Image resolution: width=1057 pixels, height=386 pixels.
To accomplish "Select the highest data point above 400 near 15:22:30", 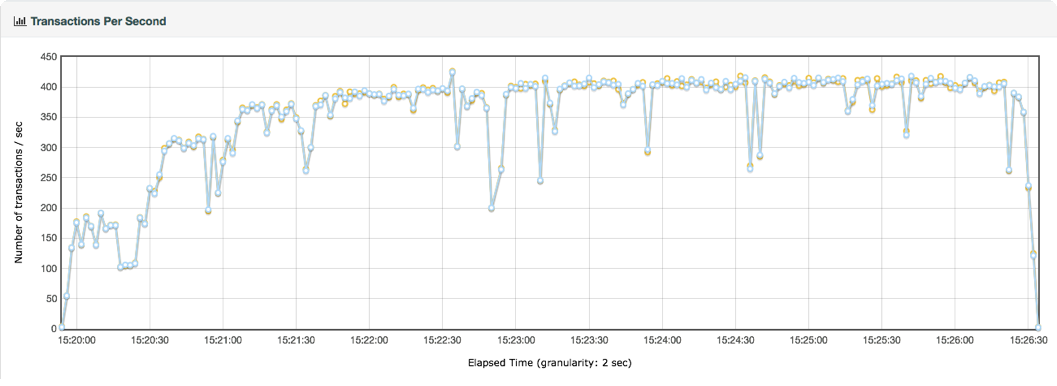I will [x=452, y=71].
